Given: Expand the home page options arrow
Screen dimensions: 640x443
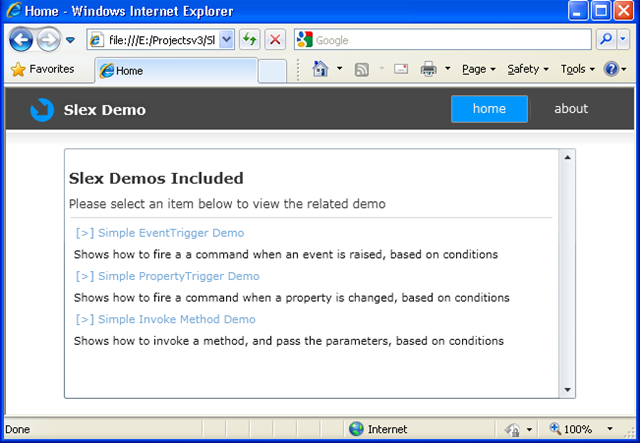Looking at the screenshot, I should (x=340, y=69).
